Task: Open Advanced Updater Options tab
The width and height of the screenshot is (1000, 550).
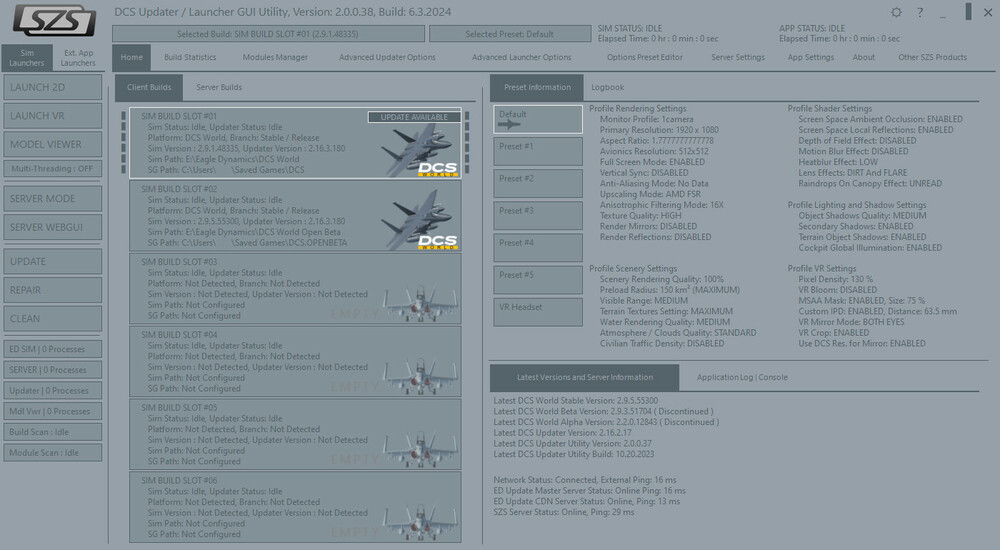Action: tap(387, 57)
